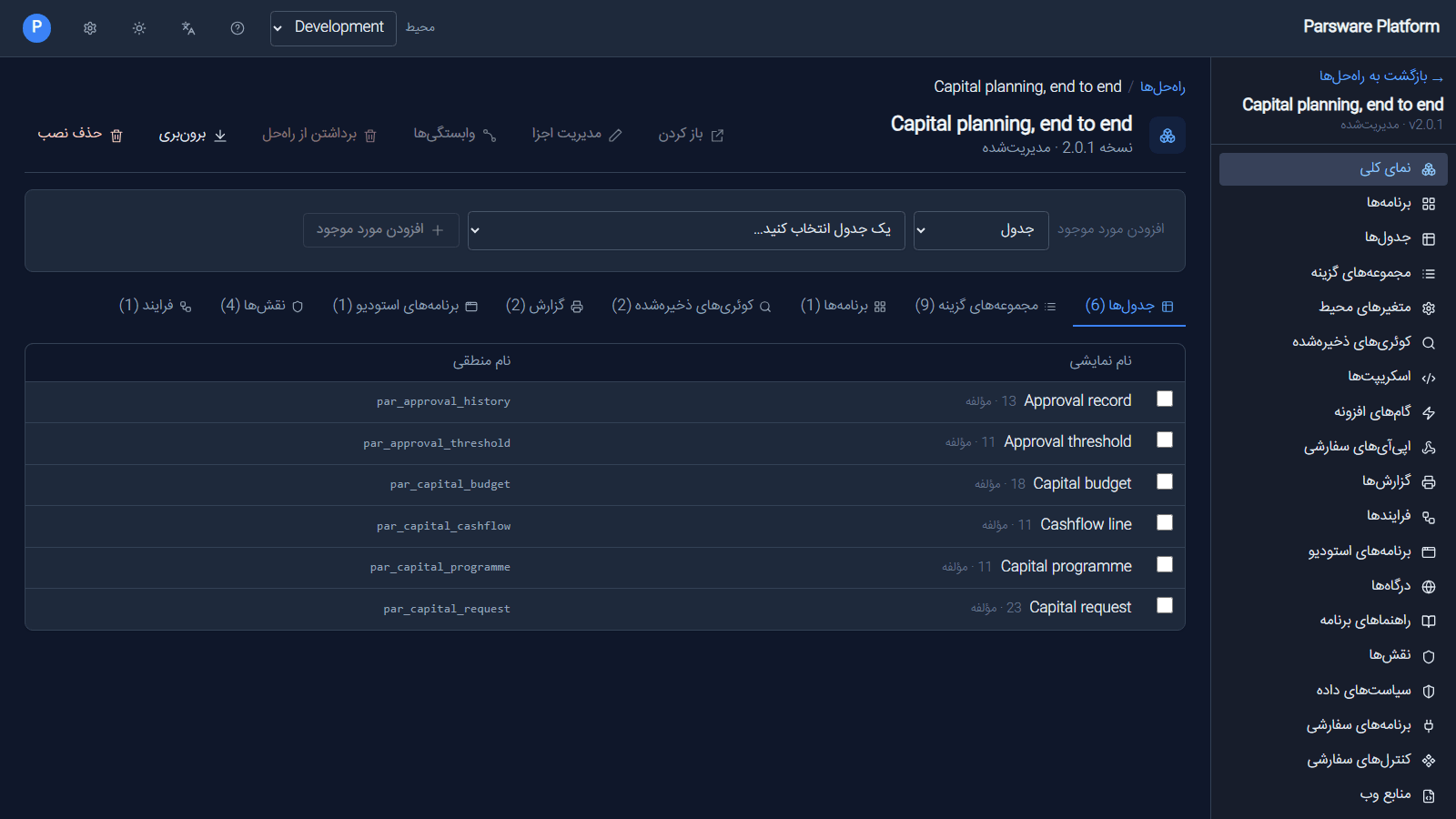This screenshot has height=819, width=1456.
Task: Toggle the light/dark theme sun icon
Action: click(x=139, y=28)
